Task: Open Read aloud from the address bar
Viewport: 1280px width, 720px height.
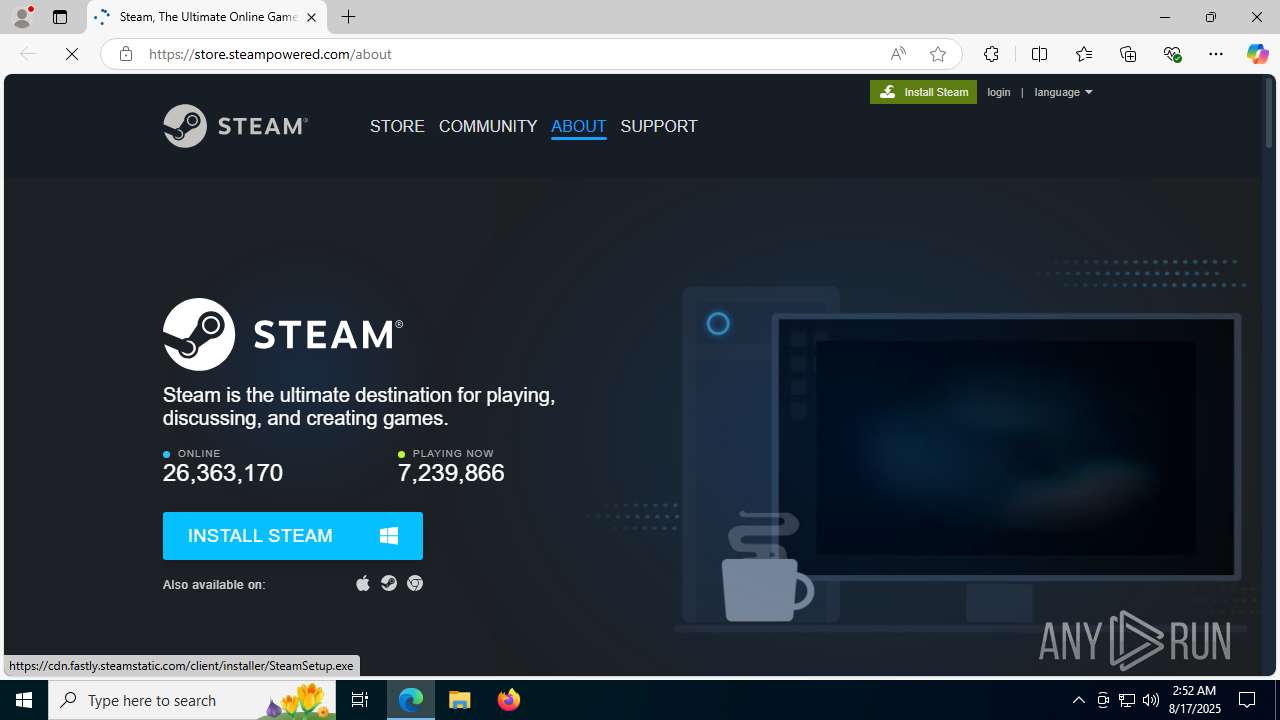Action: [x=898, y=54]
